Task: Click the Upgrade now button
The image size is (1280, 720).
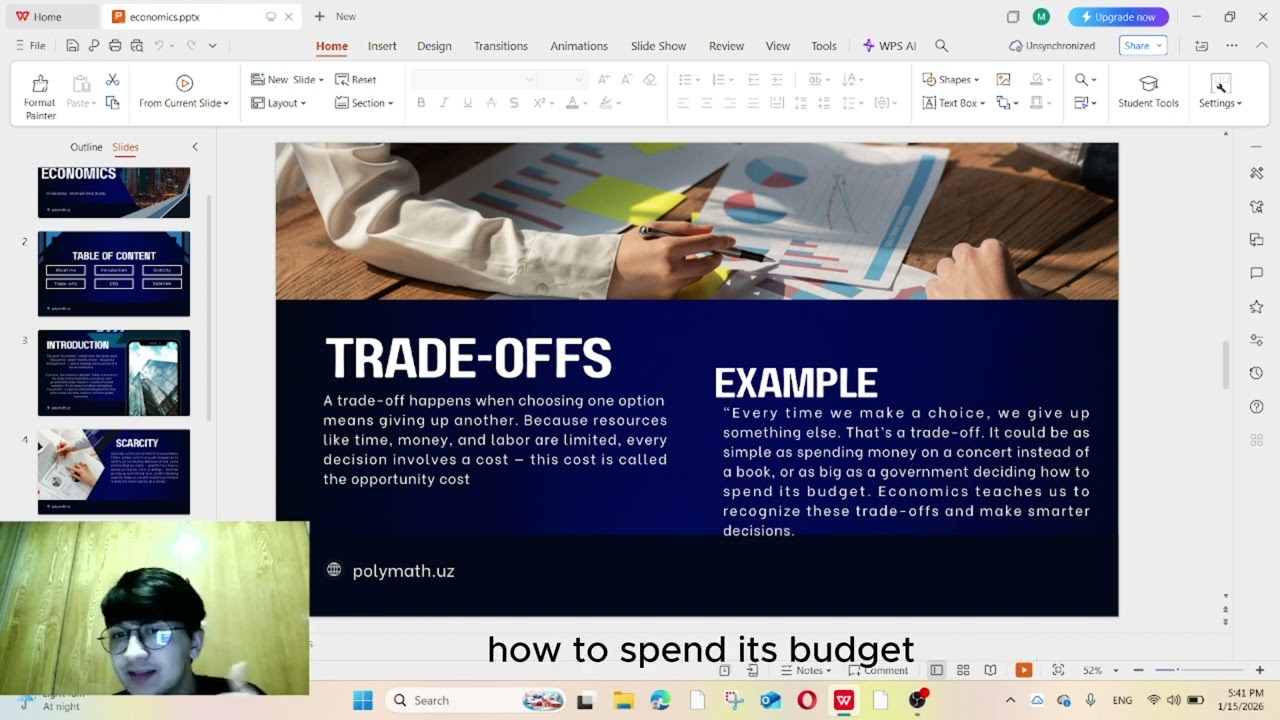Action: pos(1118,17)
